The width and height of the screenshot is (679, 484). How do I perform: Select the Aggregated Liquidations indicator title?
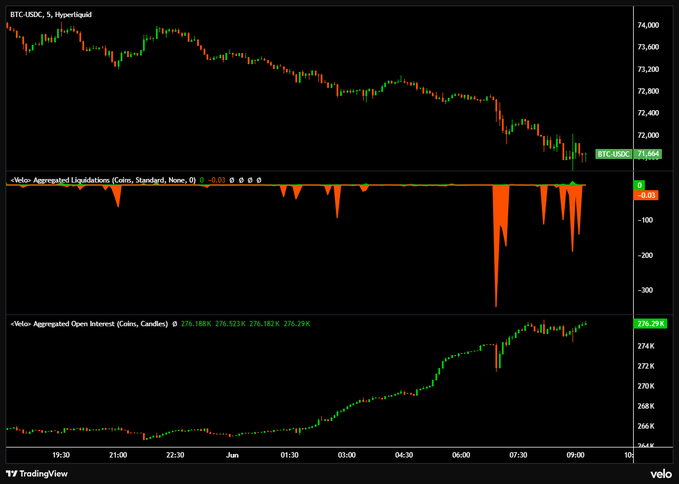(x=103, y=180)
